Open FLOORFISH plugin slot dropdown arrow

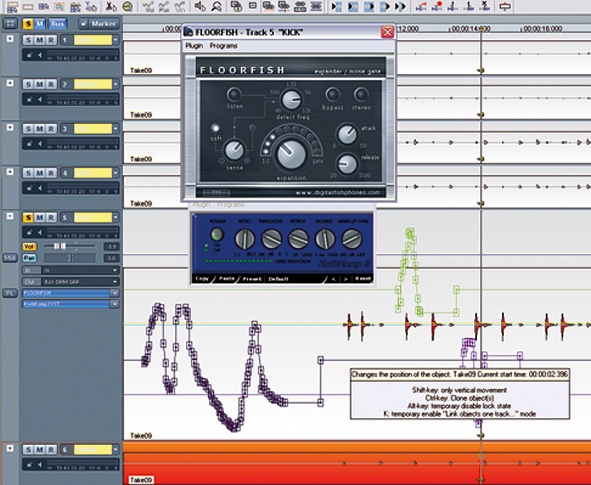(115, 293)
